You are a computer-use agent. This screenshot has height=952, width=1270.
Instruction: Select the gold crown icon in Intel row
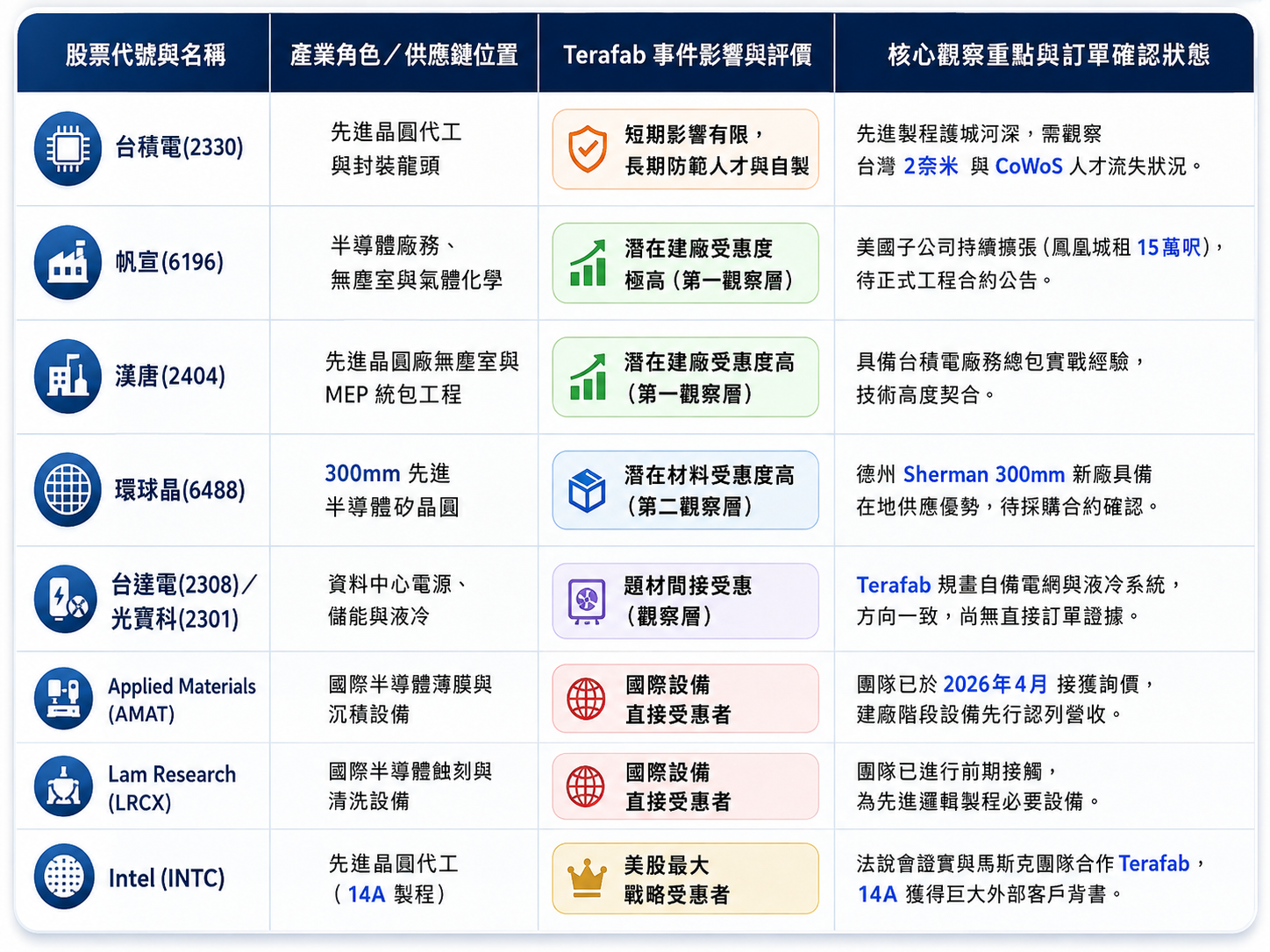(x=587, y=877)
